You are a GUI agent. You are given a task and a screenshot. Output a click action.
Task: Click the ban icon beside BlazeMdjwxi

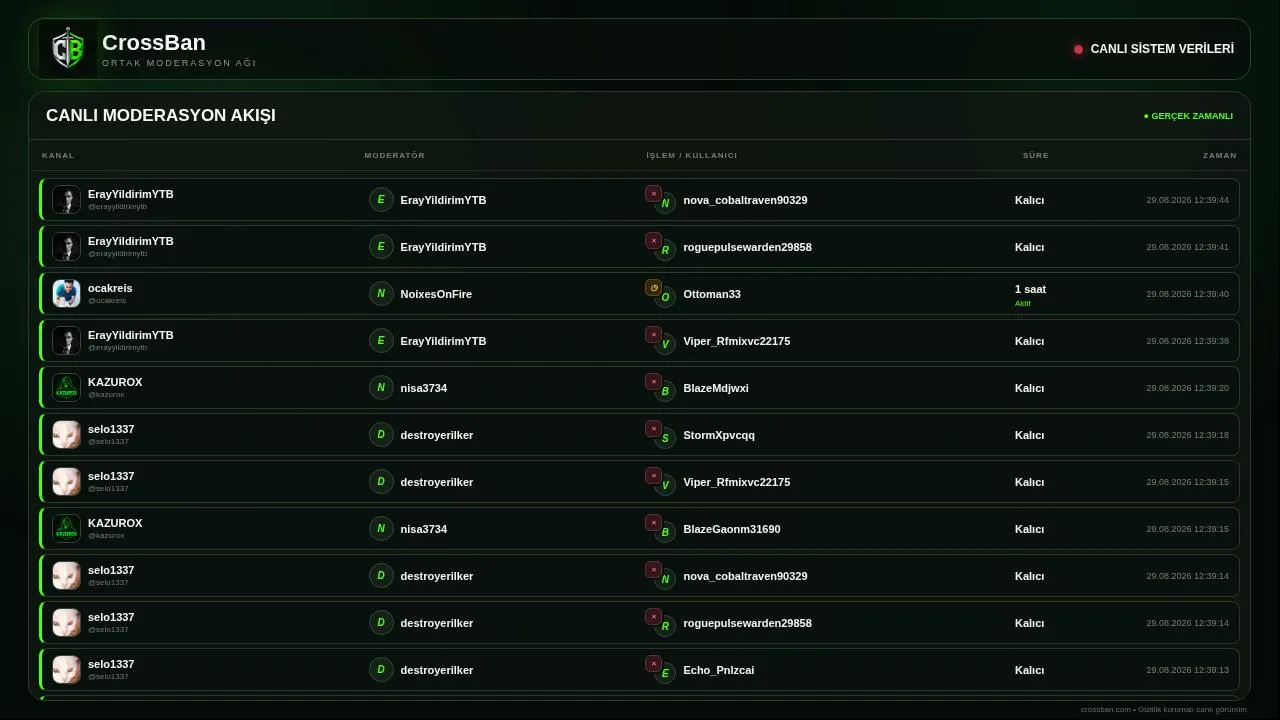coord(654,382)
